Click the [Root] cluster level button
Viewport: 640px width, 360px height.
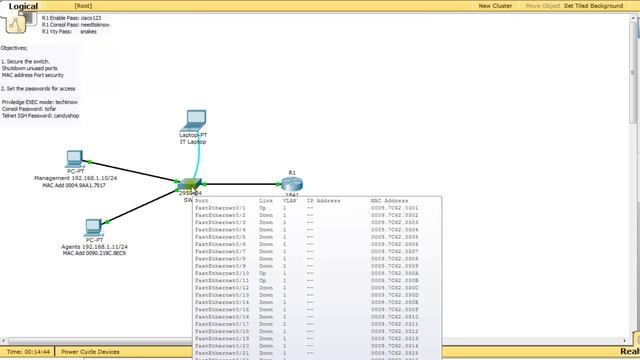(x=83, y=6)
